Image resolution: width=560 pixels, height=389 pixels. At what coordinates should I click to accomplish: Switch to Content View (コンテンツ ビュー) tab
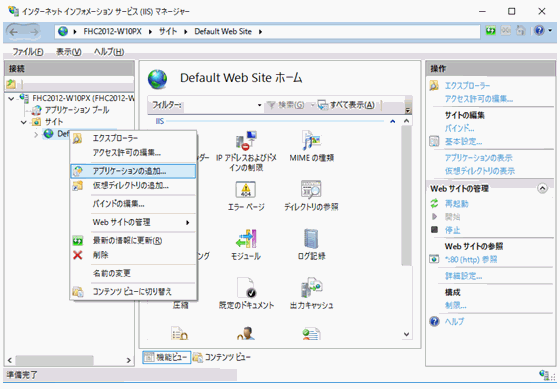coord(222,357)
